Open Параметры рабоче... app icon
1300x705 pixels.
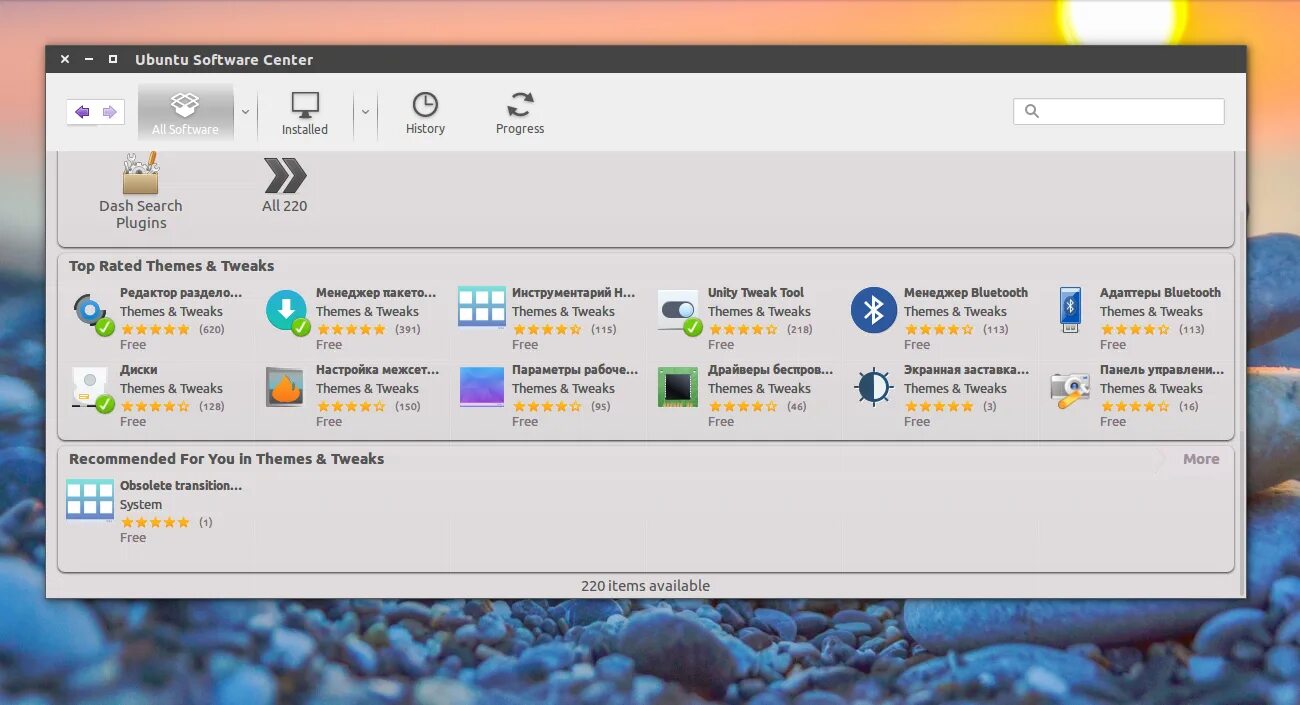click(x=482, y=386)
